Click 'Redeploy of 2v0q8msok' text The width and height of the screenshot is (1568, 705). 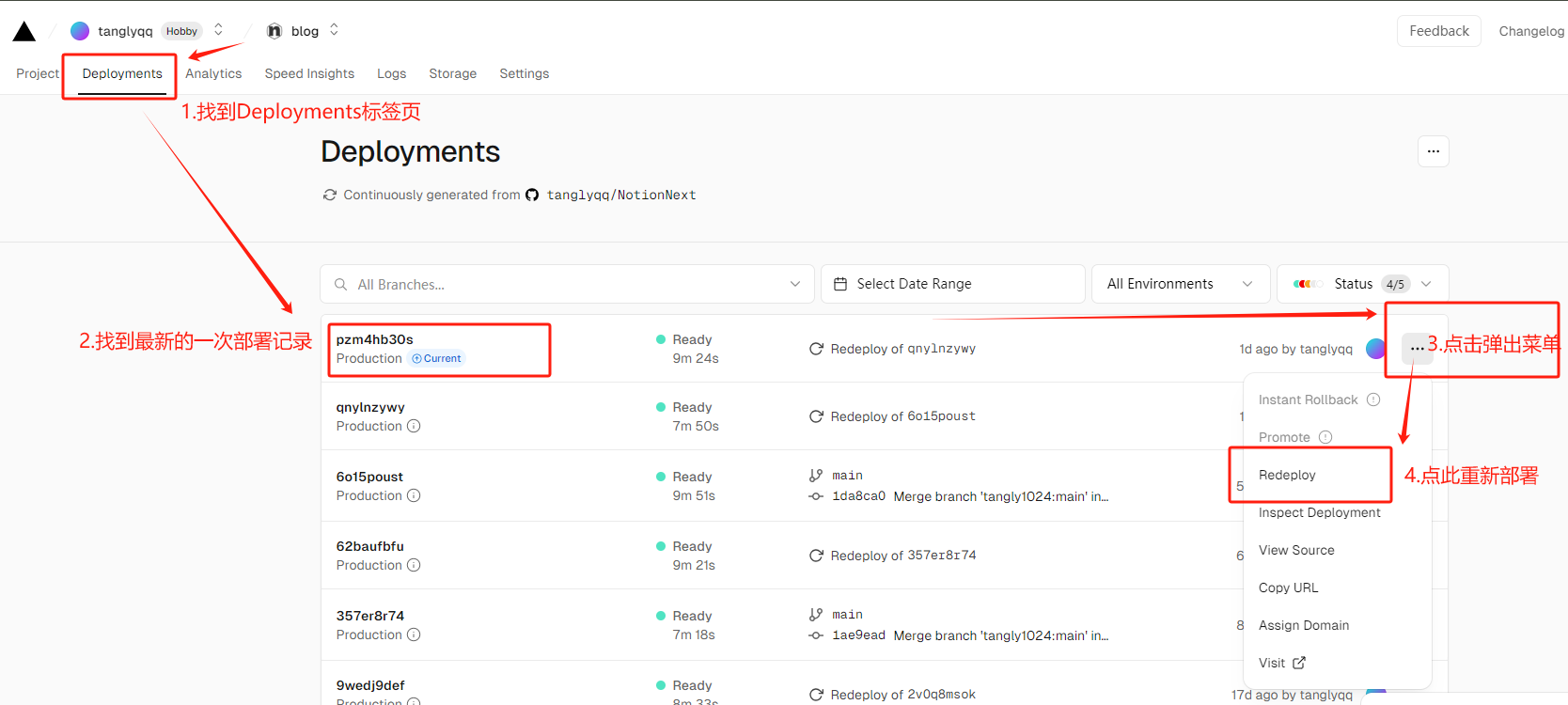[903, 695]
